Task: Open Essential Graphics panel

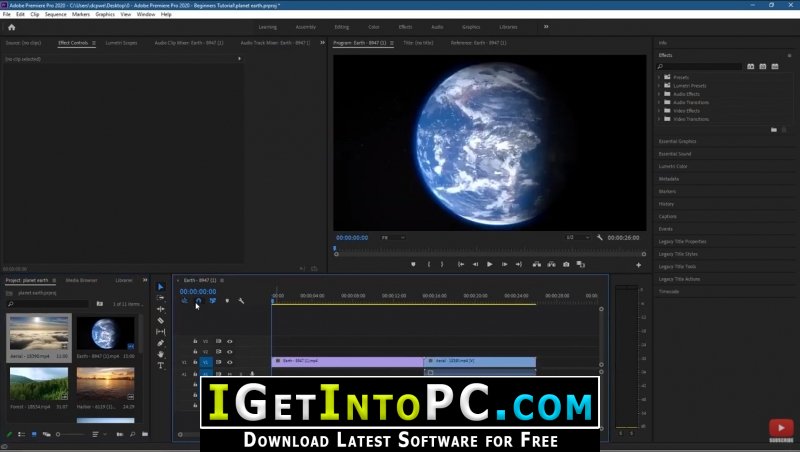Action: click(x=677, y=141)
